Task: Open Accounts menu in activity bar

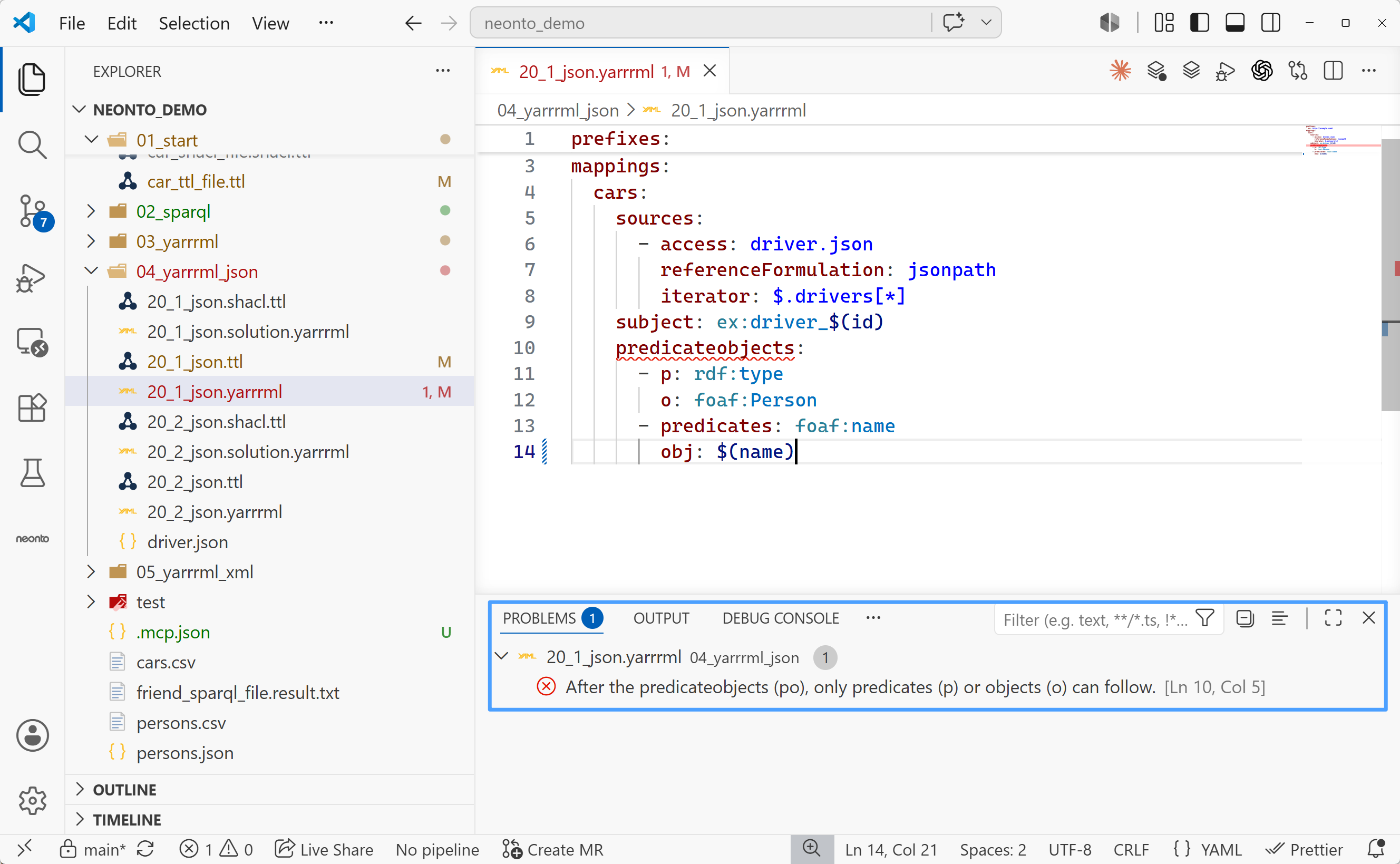Action: [32, 735]
